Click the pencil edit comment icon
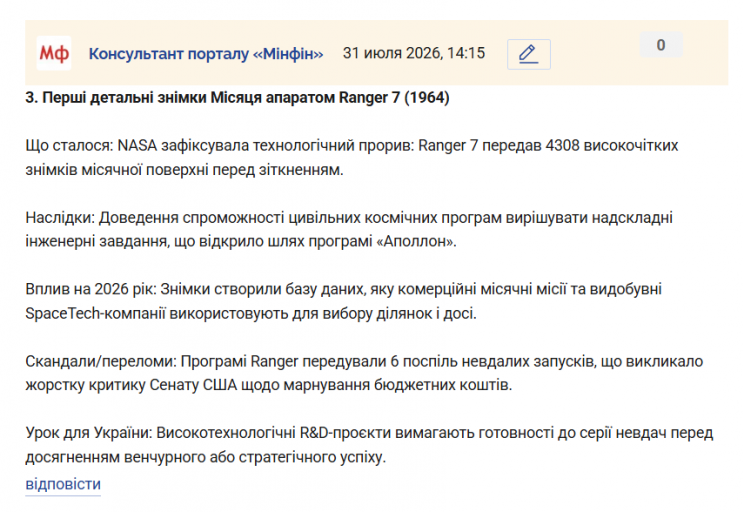This screenshot has height=512, width=744. (529, 54)
